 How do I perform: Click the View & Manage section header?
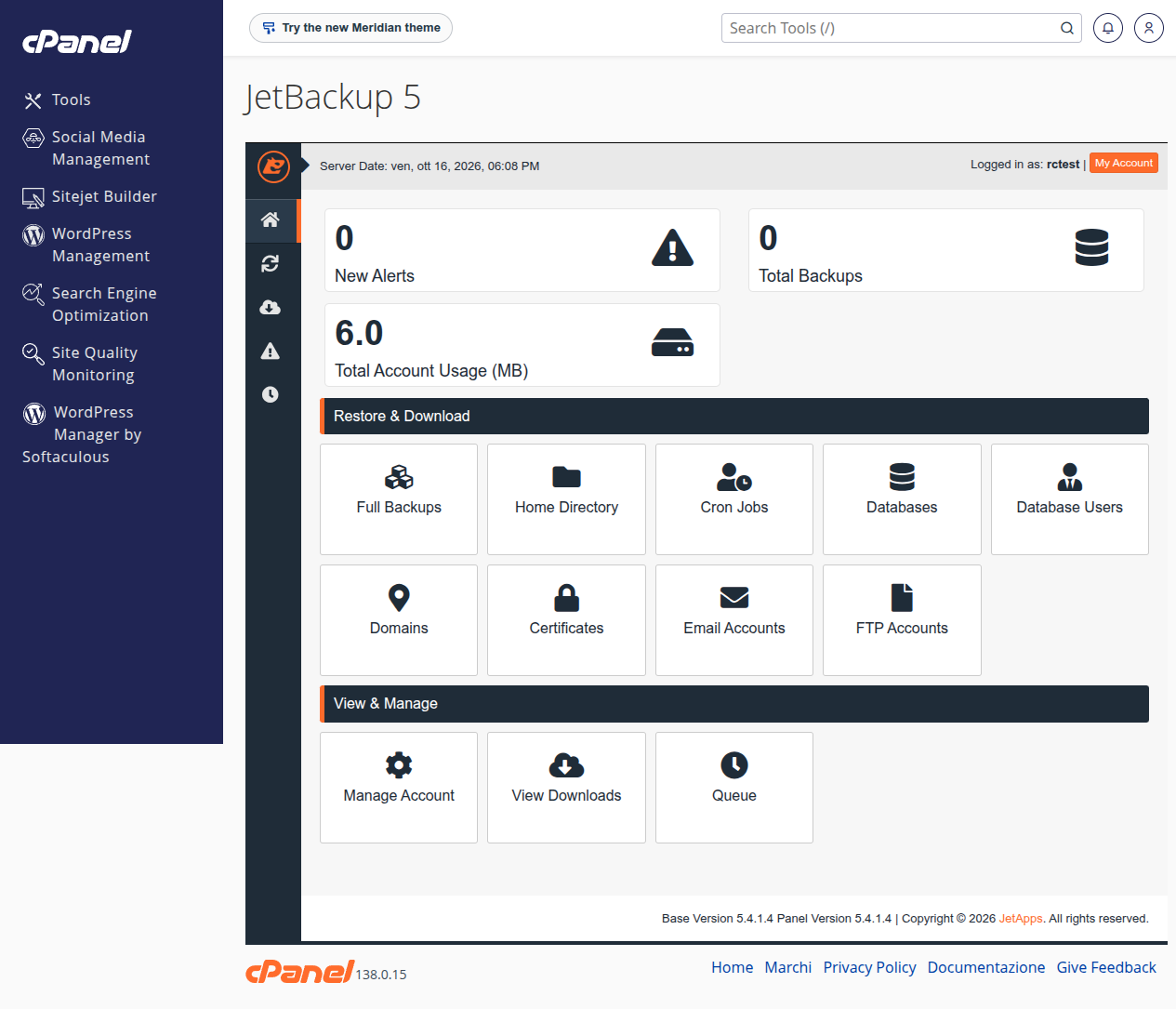click(734, 704)
